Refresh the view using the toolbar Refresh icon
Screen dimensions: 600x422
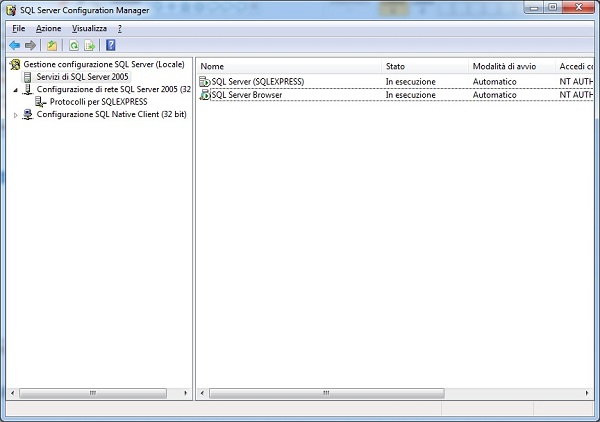pyautogui.click(x=74, y=46)
